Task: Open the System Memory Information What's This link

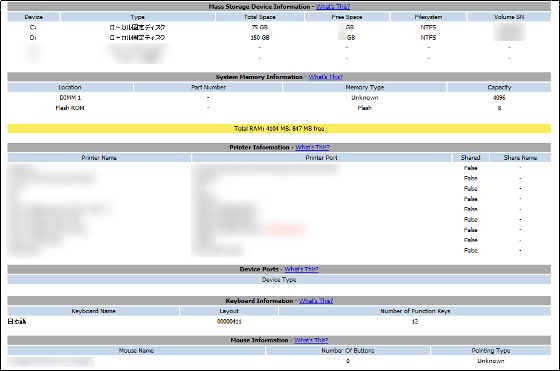Action: click(x=326, y=77)
